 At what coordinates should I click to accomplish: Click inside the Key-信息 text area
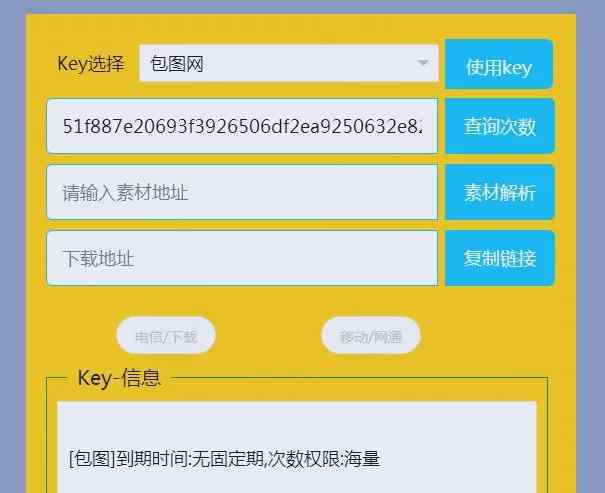(x=297, y=447)
